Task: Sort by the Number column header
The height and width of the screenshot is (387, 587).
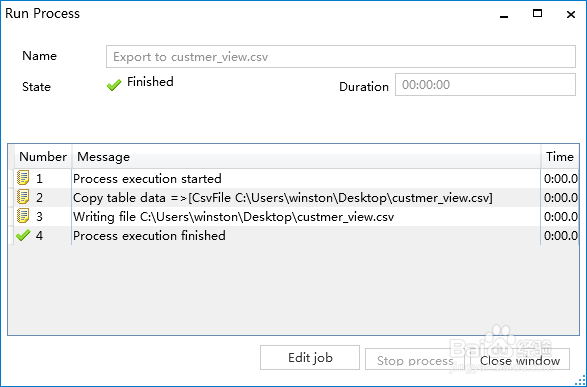Action: (43, 156)
